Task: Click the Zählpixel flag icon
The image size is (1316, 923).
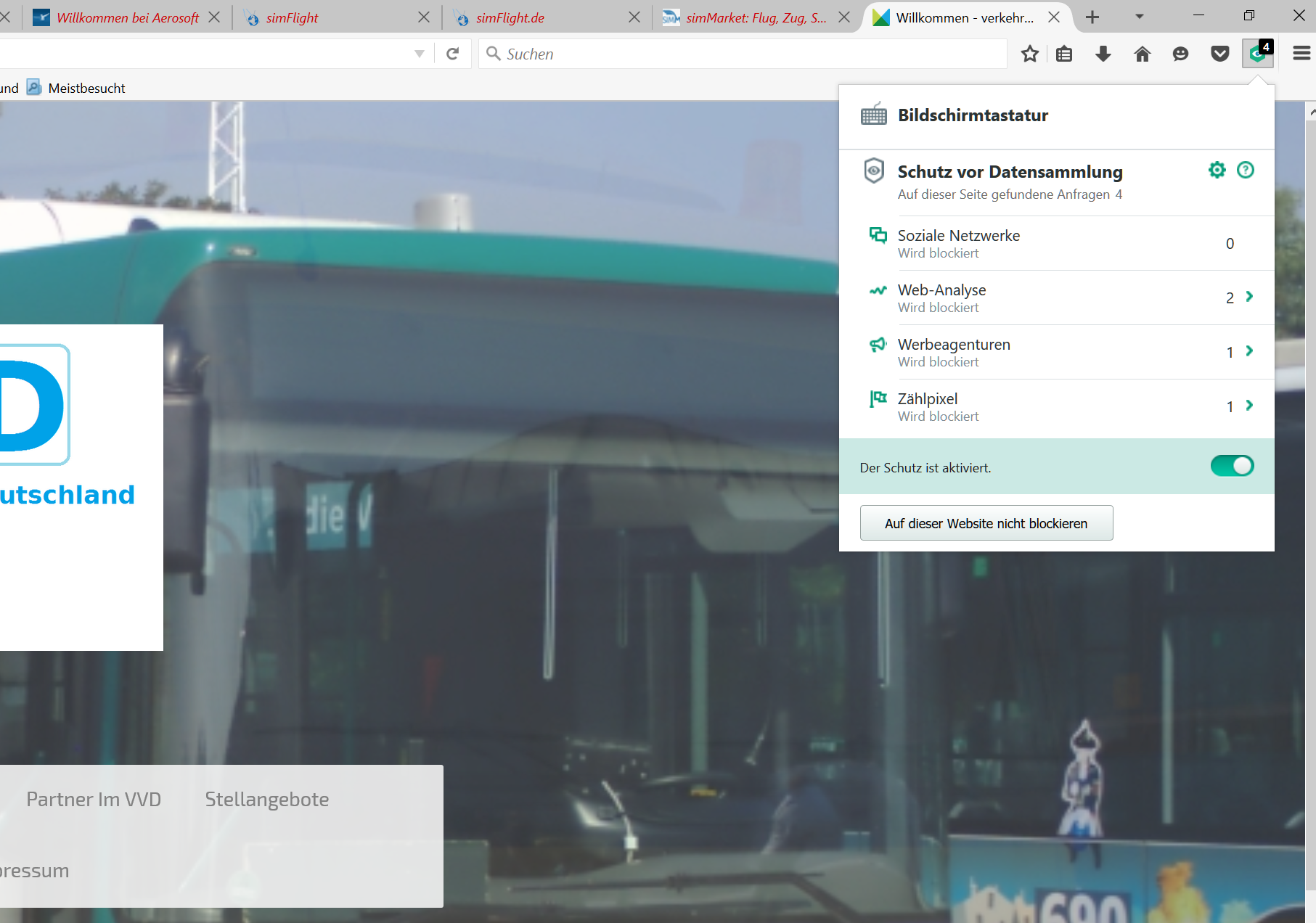Action: [878, 398]
